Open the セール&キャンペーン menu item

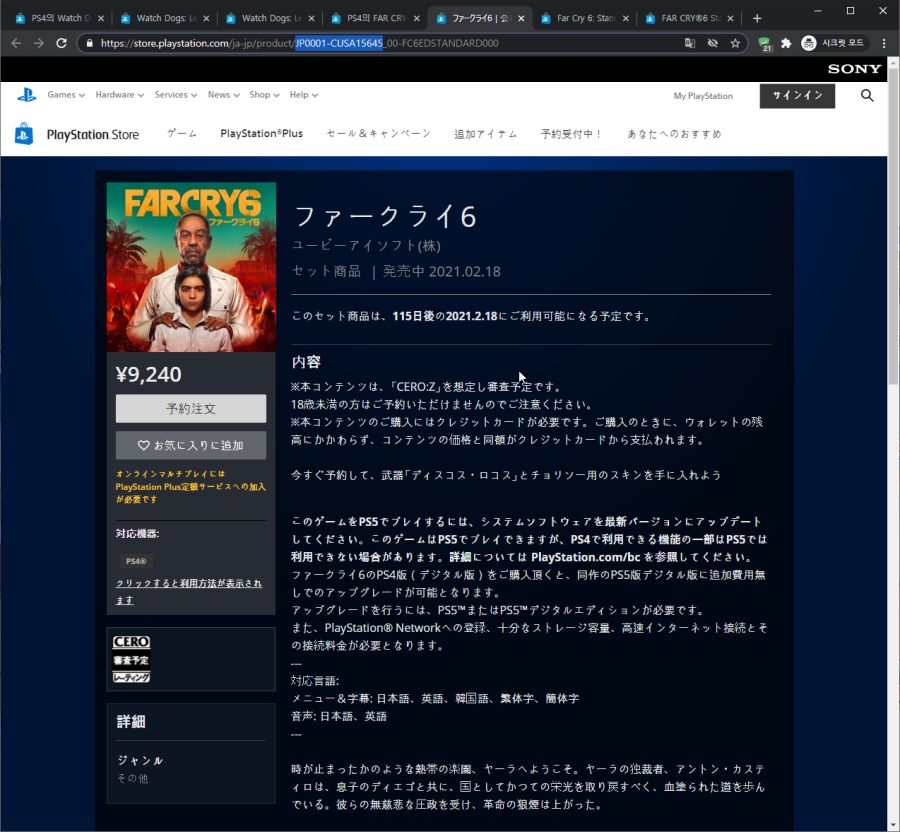(378, 134)
